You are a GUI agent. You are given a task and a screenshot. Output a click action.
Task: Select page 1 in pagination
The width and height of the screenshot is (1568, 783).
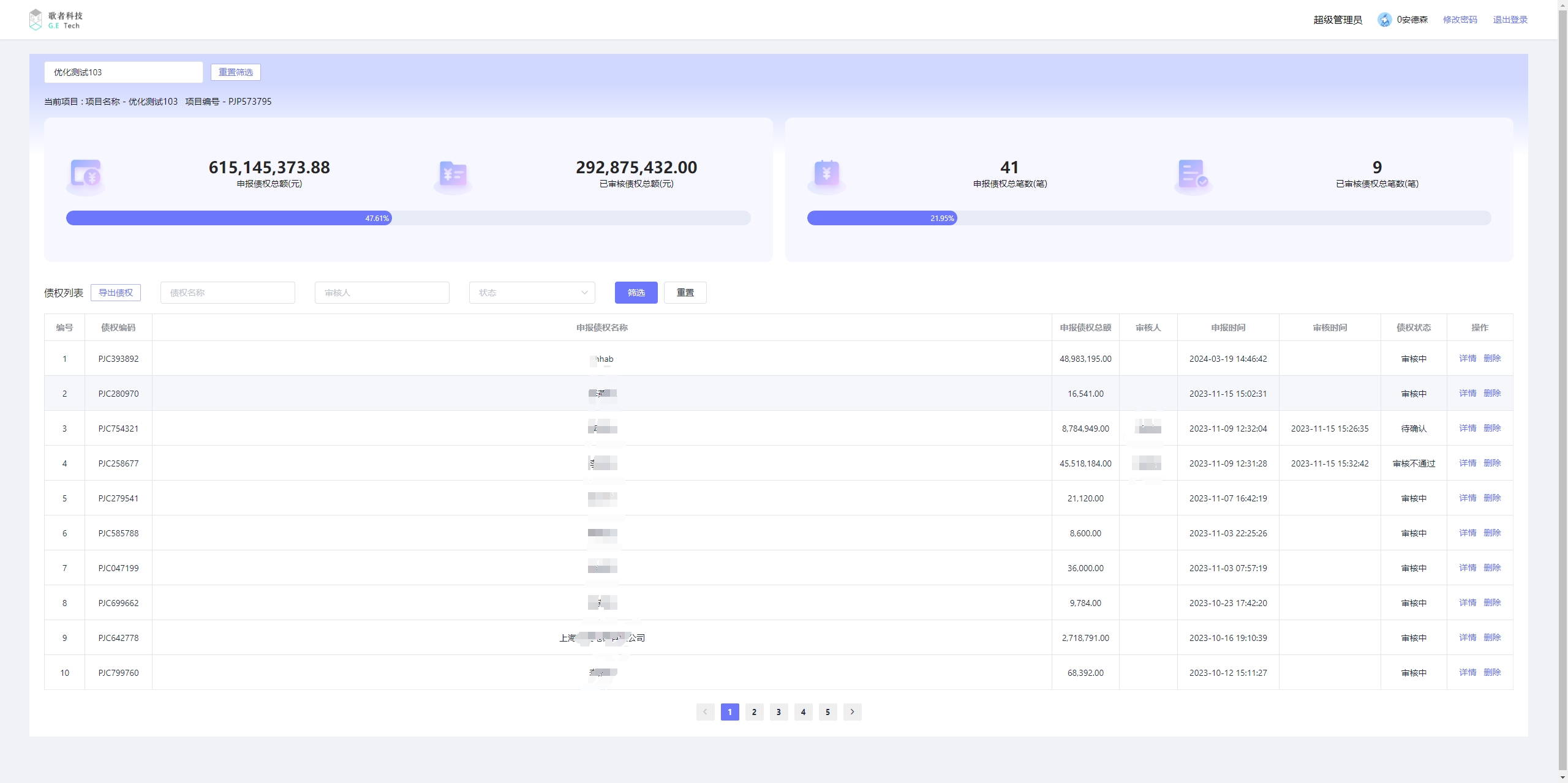(729, 712)
